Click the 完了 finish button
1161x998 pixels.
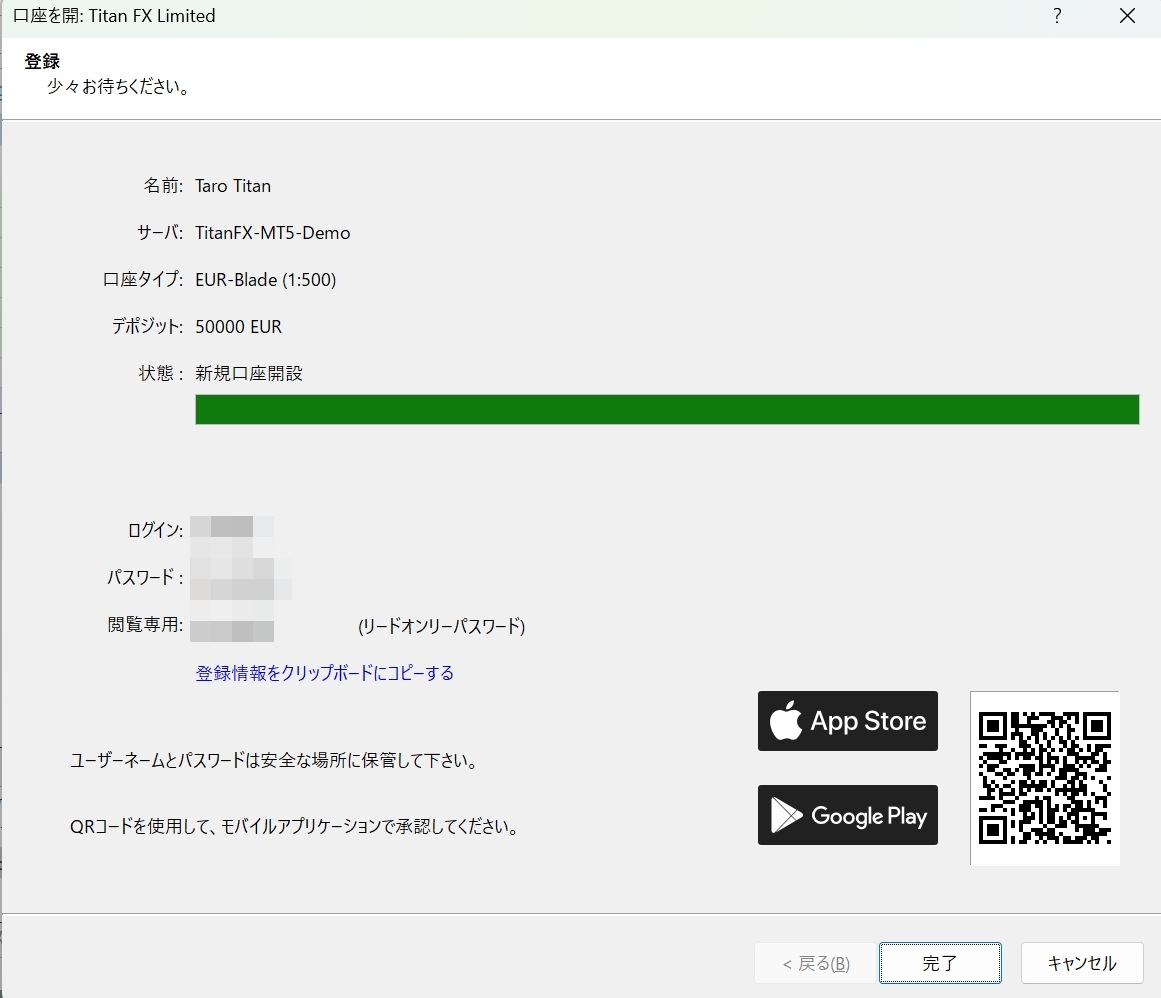pos(940,962)
